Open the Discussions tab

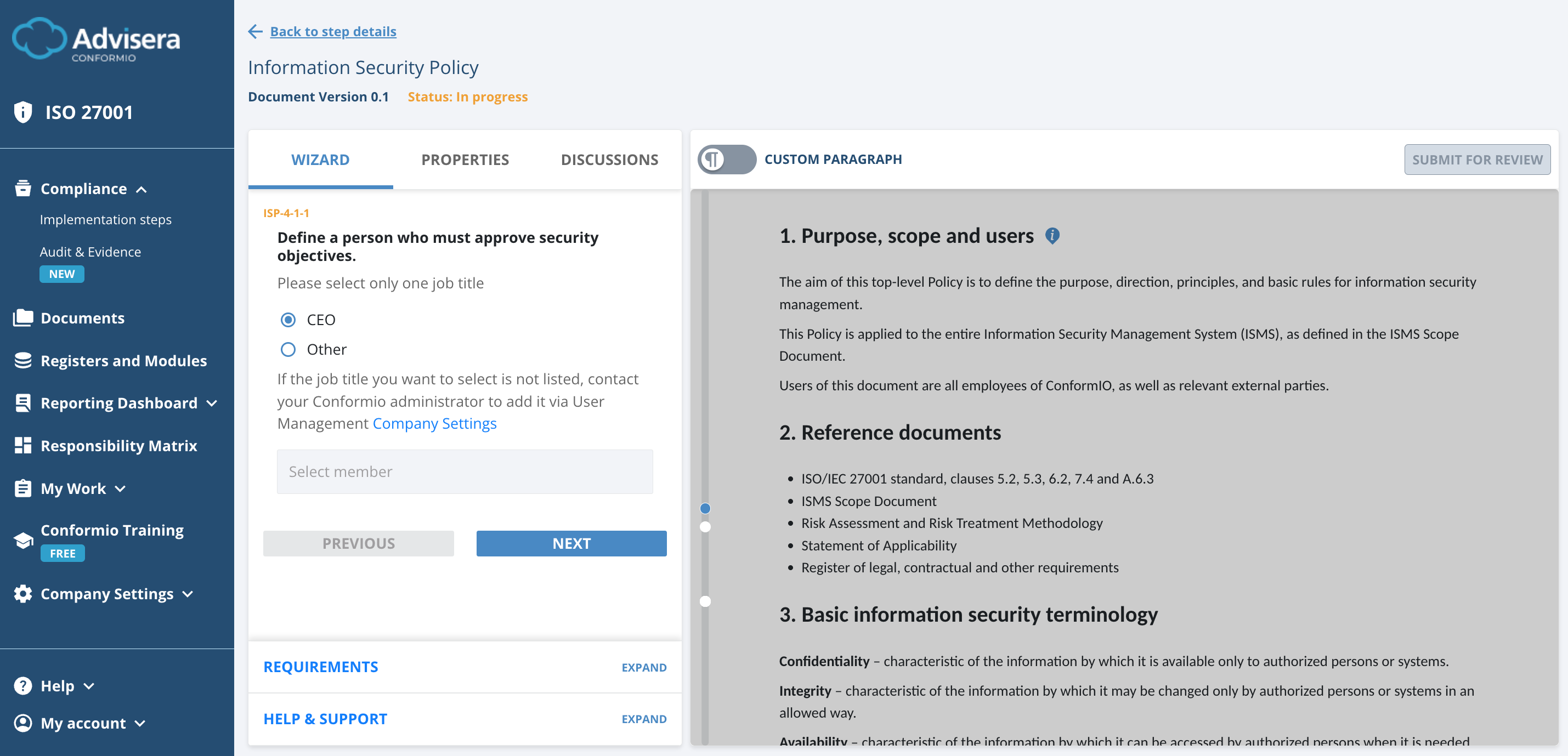[609, 160]
